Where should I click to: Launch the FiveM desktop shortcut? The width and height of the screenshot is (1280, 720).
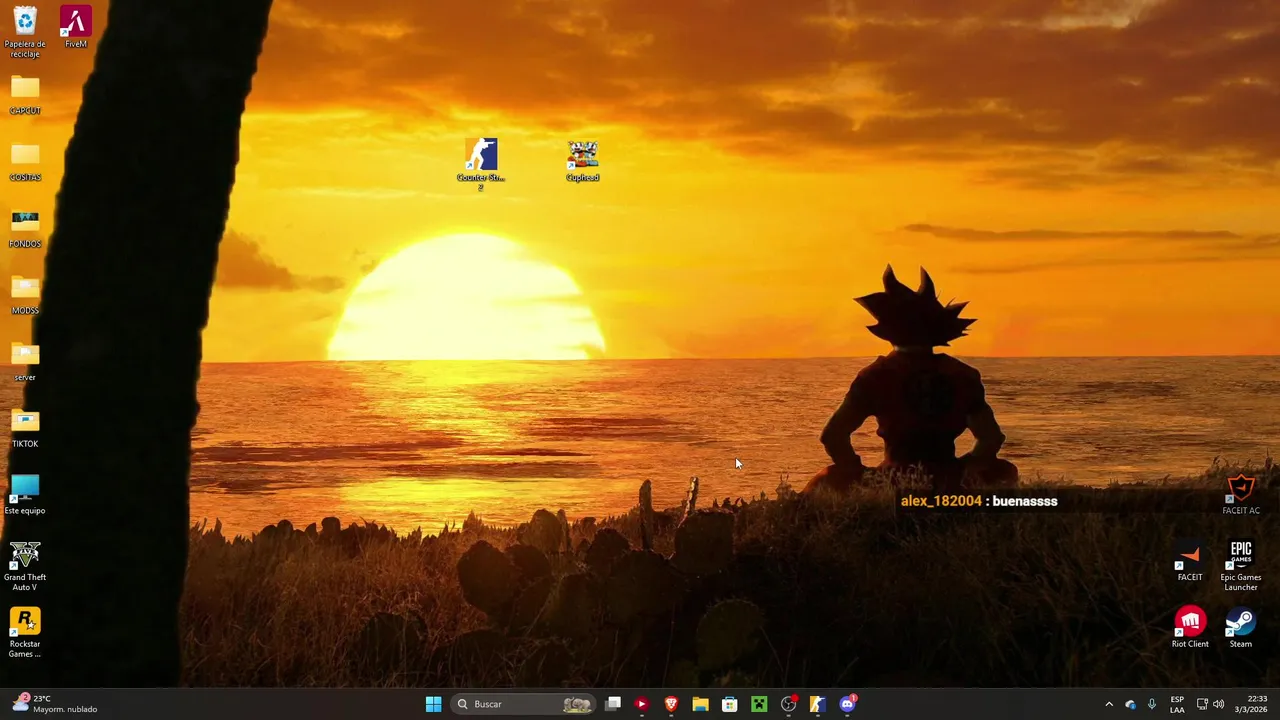click(76, 27)
